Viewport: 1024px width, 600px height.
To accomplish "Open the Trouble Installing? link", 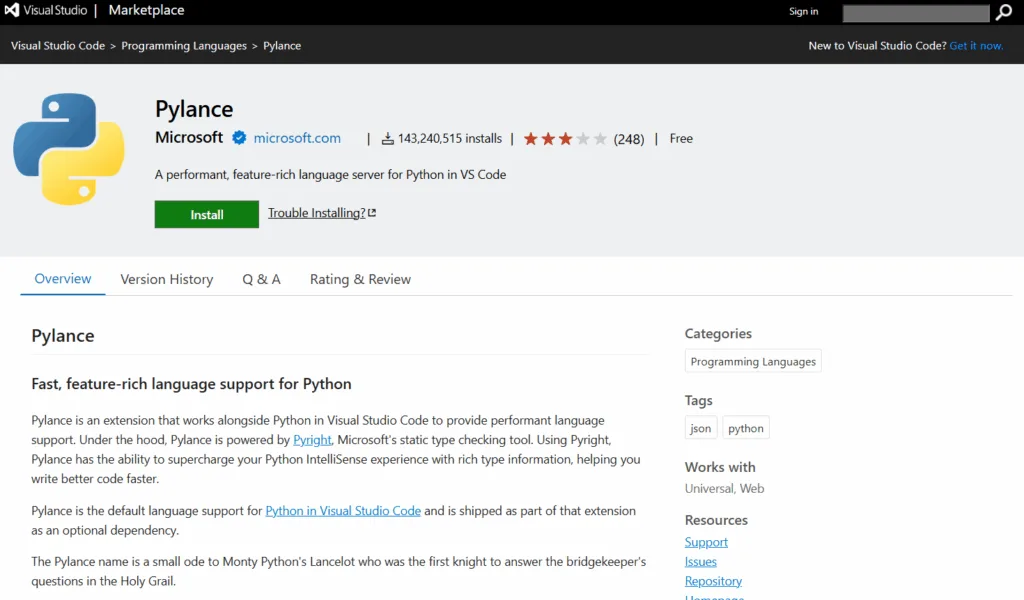I will [317, 213].
